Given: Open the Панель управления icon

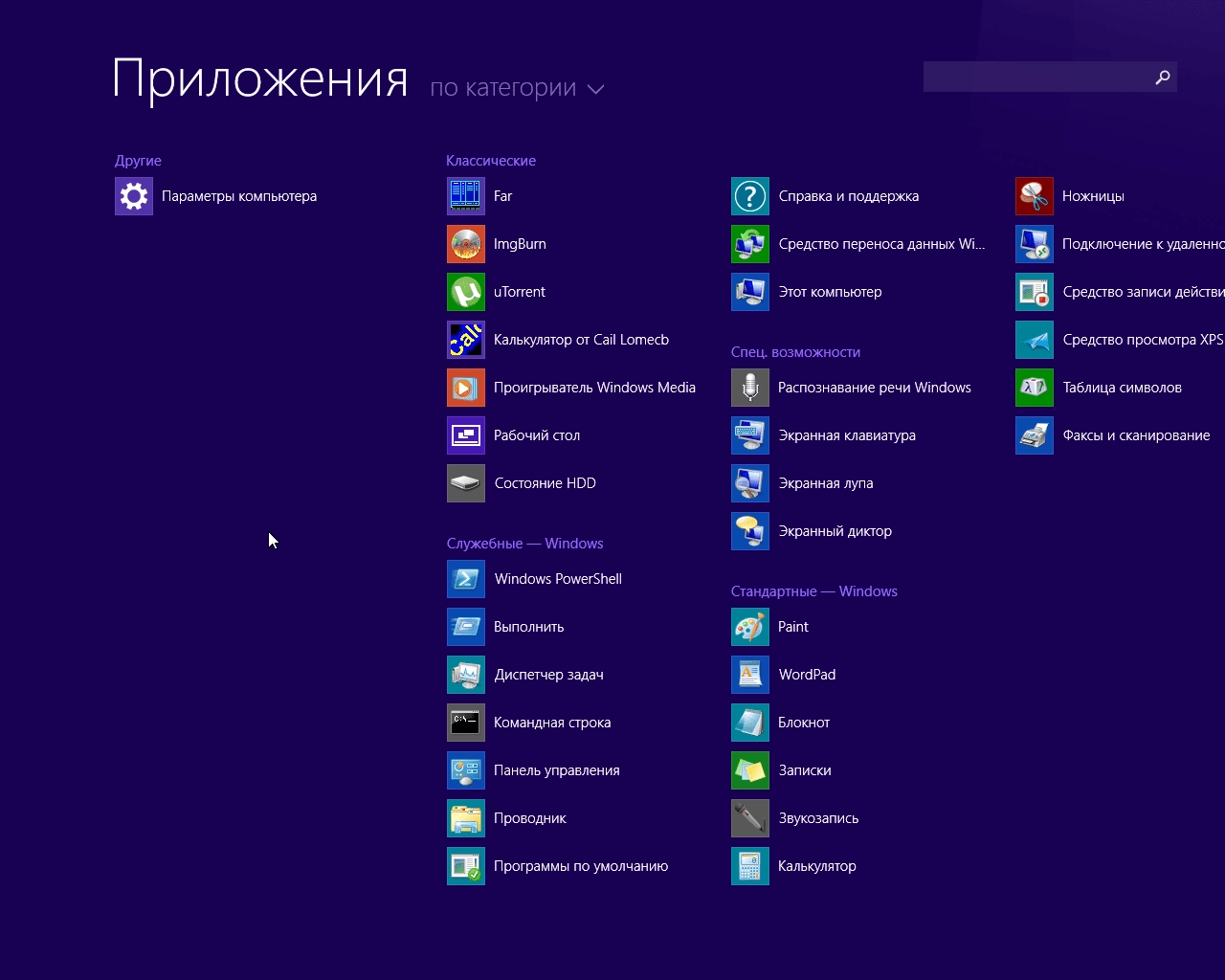Looking at the screenshot, I should [466, 770].
